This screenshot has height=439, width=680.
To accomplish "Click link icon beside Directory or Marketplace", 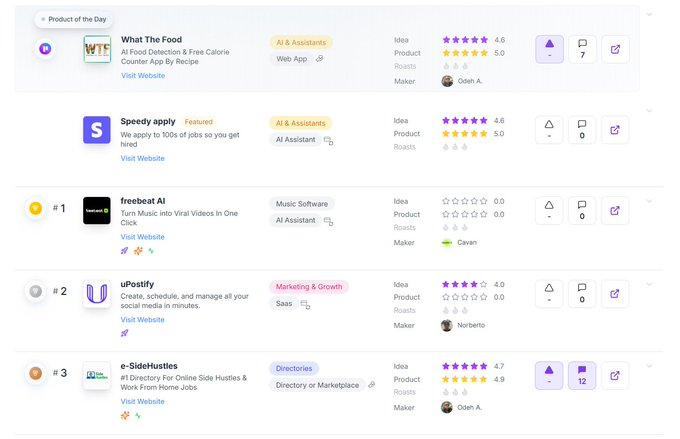I will point(372,385).
